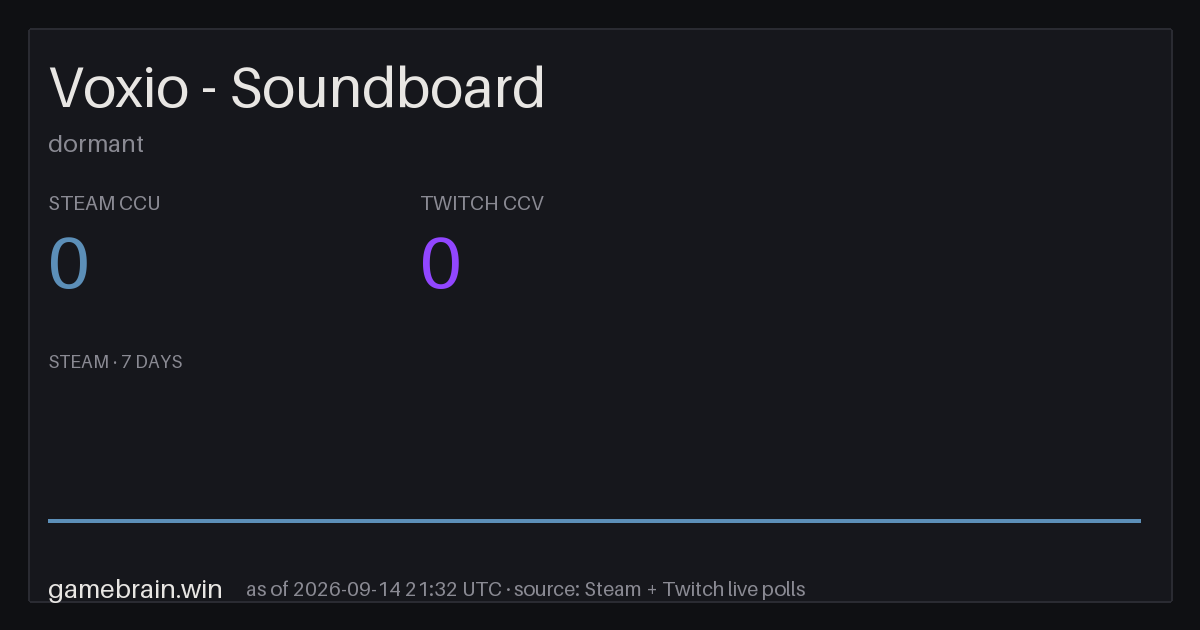Click the word "source:" in the footer
This screenshot has height=630, width=1200.
click(547, 589)
